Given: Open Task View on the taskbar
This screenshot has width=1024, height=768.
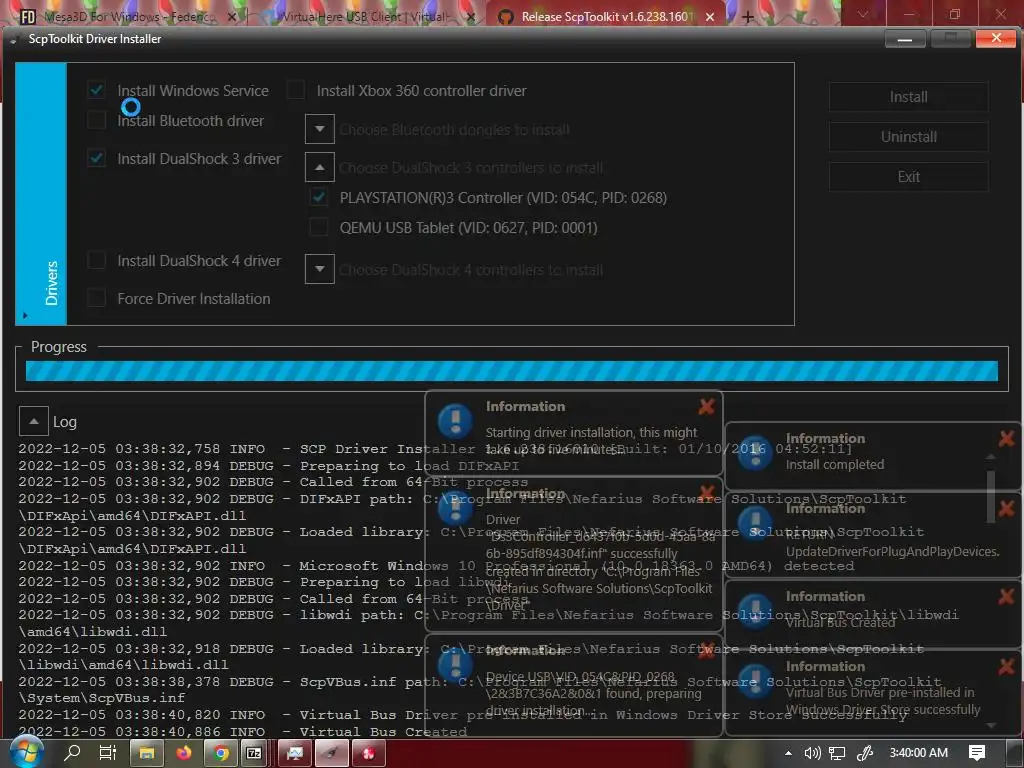Looking at the screenshot, I should (108, 753).
